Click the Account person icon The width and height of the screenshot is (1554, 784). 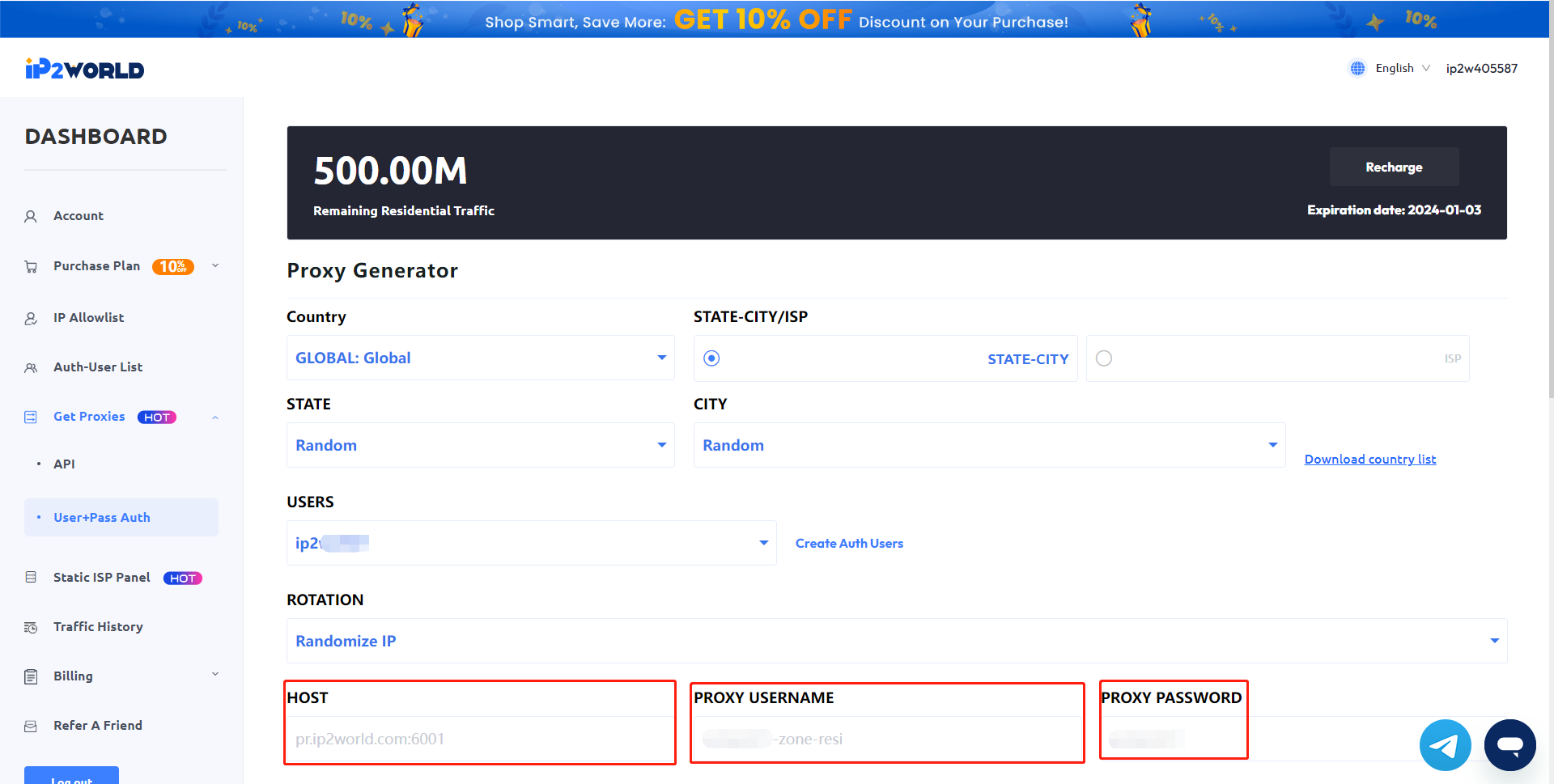pyautogui.click(x=31, y=216)
